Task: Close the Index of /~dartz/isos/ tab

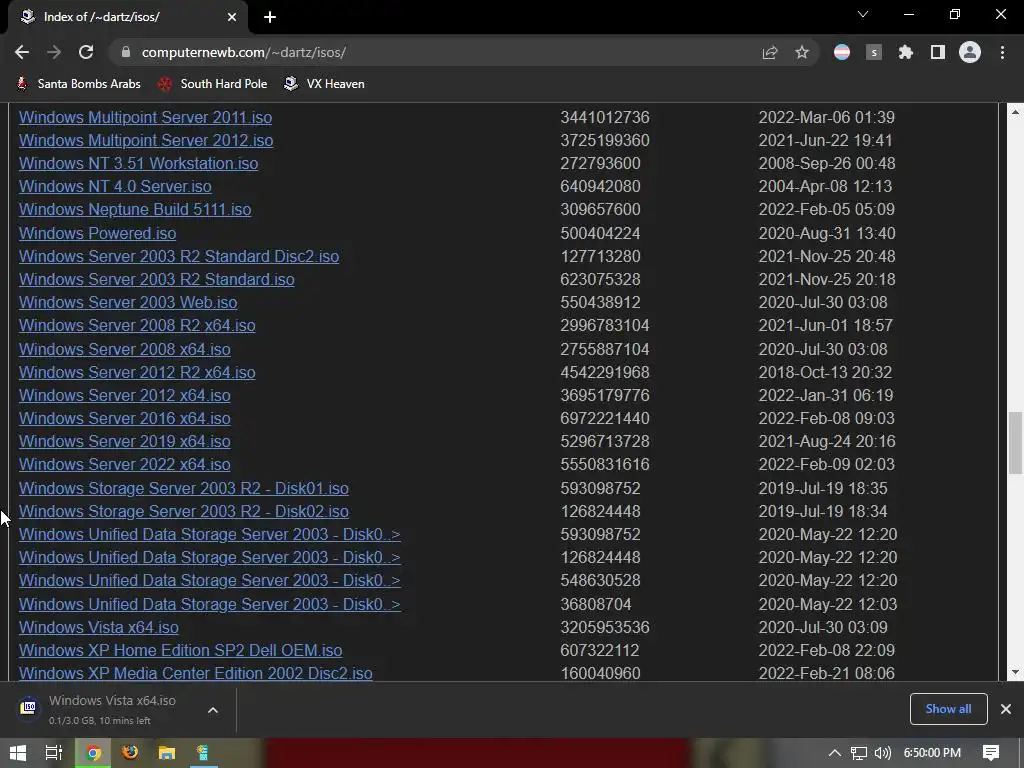Action: 231,17
